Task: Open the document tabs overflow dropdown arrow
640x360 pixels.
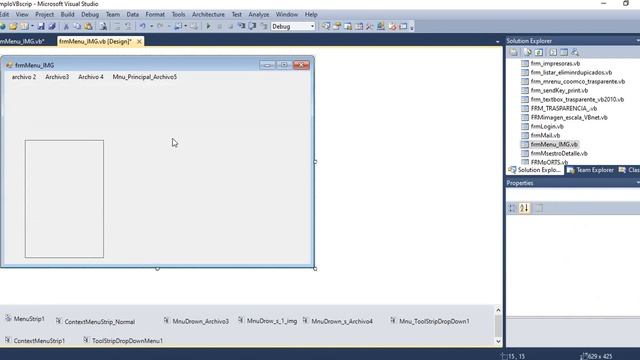Action: [x=497, y=42]
